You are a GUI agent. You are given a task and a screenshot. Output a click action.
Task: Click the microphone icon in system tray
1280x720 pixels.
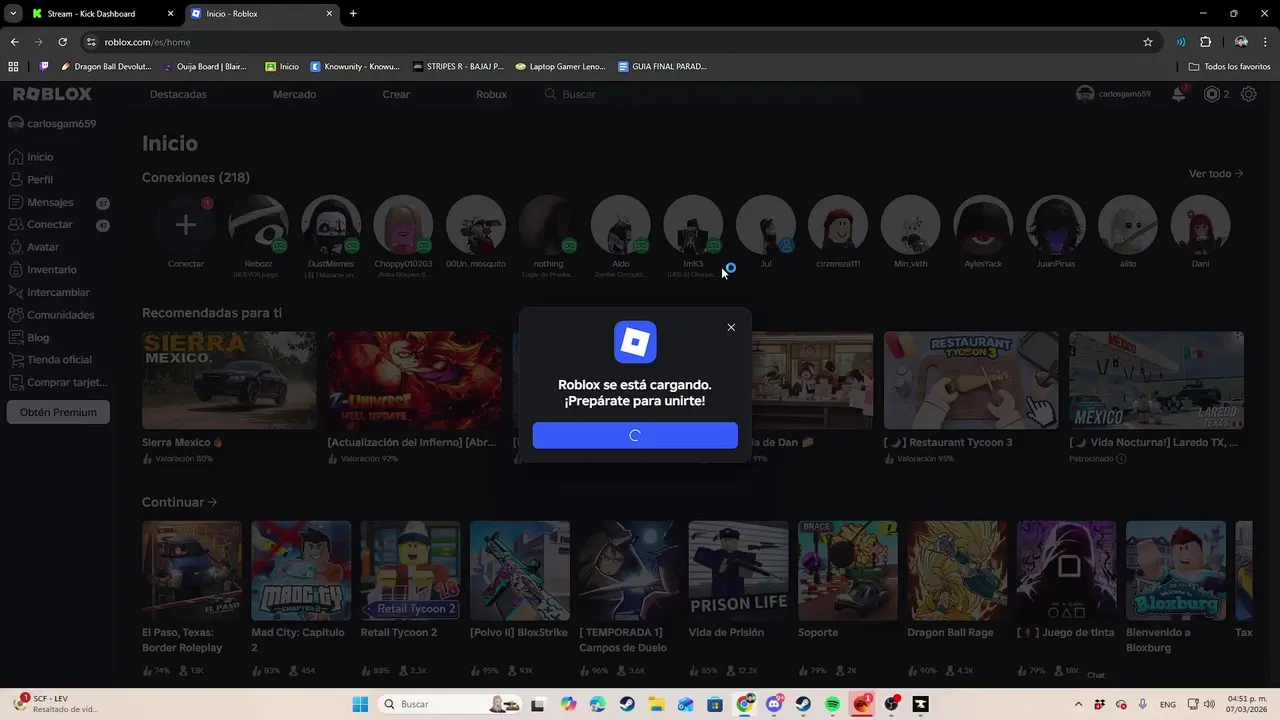1143,704
